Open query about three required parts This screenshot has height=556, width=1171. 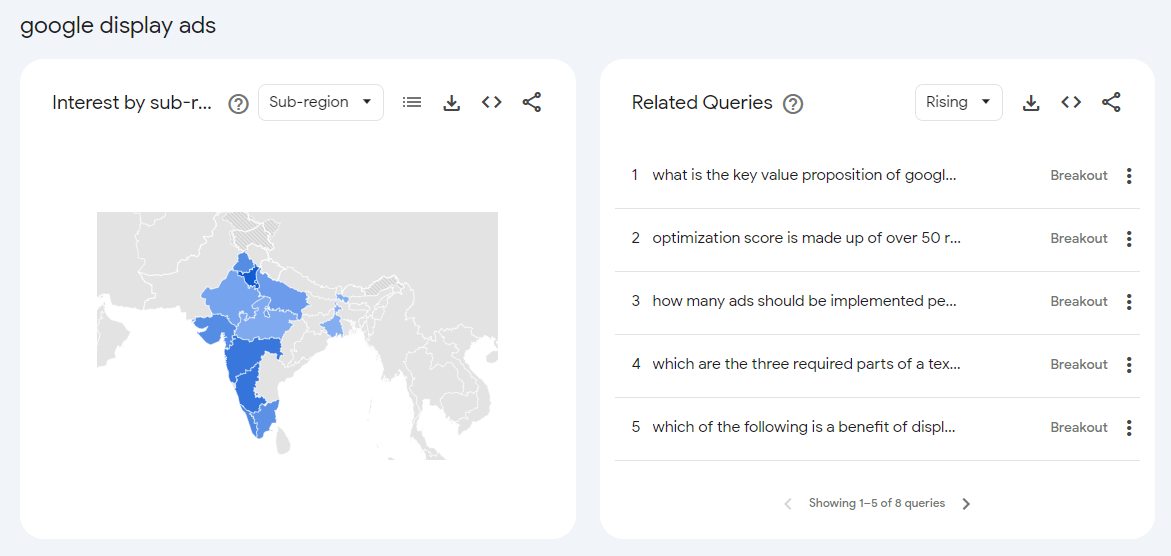point(806,364)
